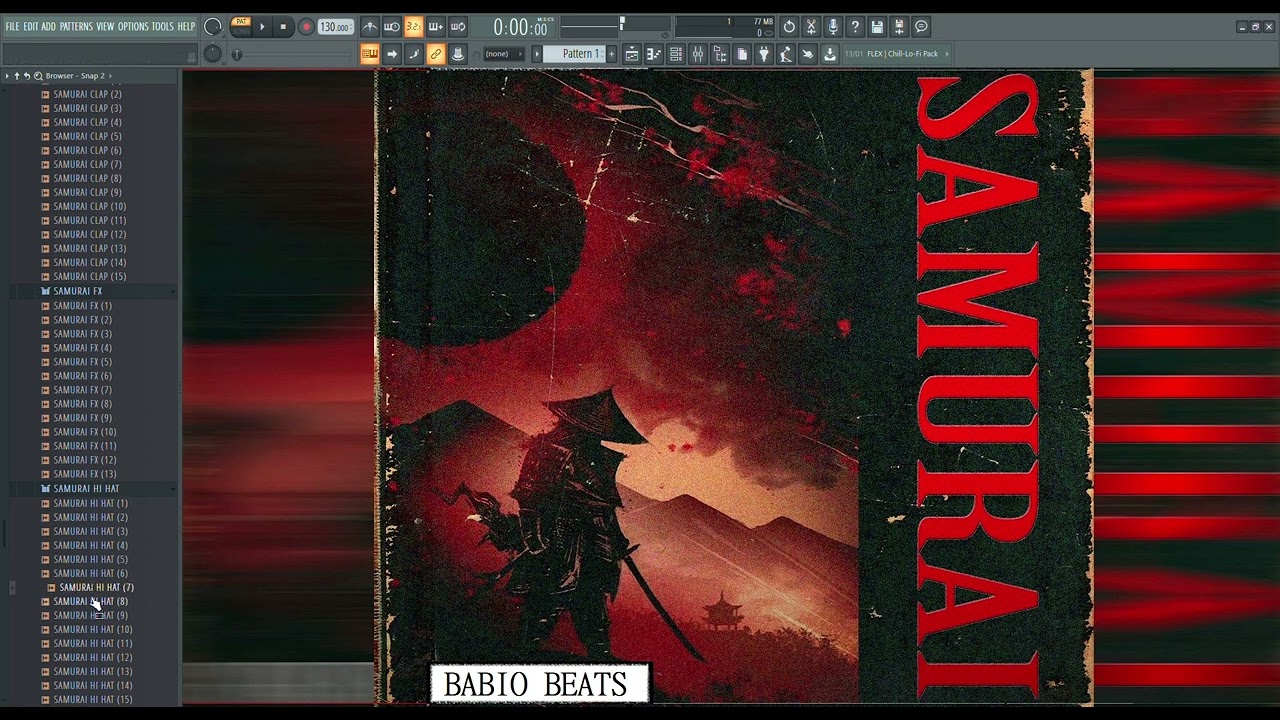Select SAMURAI CLAP (2) sample

[87, 94]
